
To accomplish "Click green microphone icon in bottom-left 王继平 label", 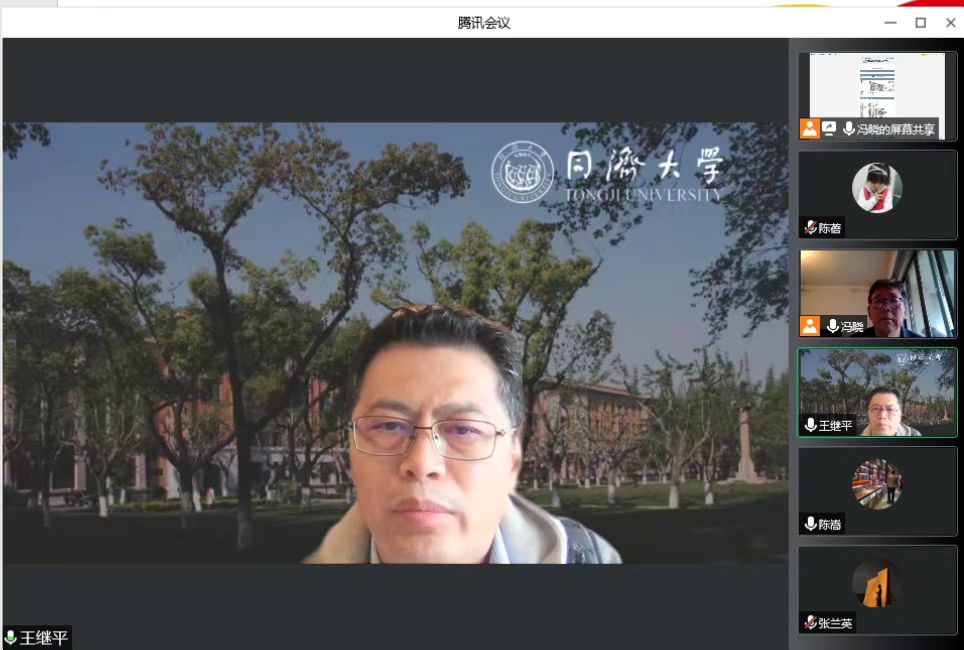I will click(11, 638).
